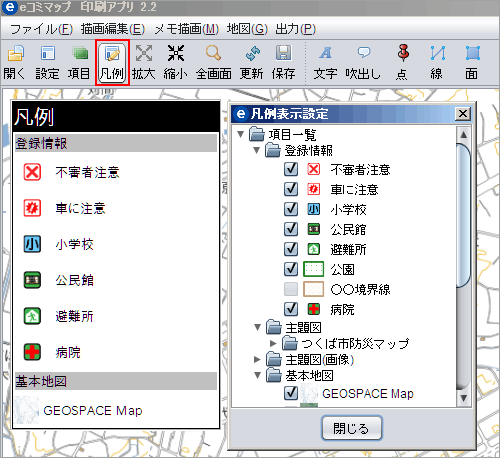Open the 開く file icon in toolbar

pyautogui.click(x=15, y=53)
